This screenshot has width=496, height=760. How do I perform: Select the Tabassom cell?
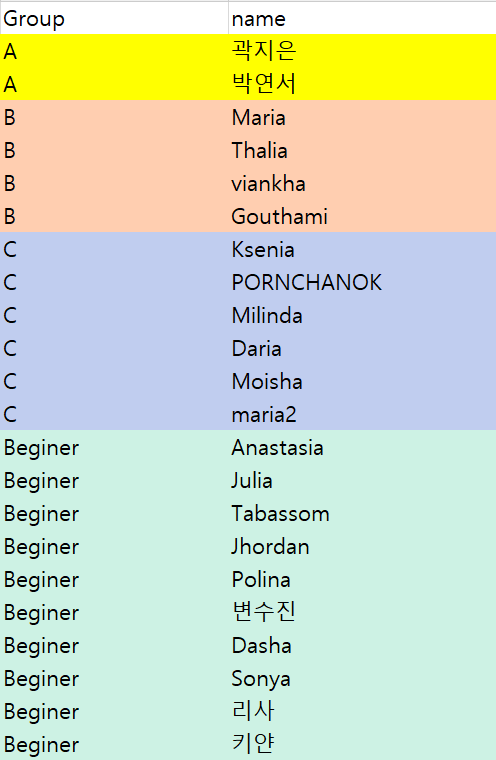coord(362,512)
